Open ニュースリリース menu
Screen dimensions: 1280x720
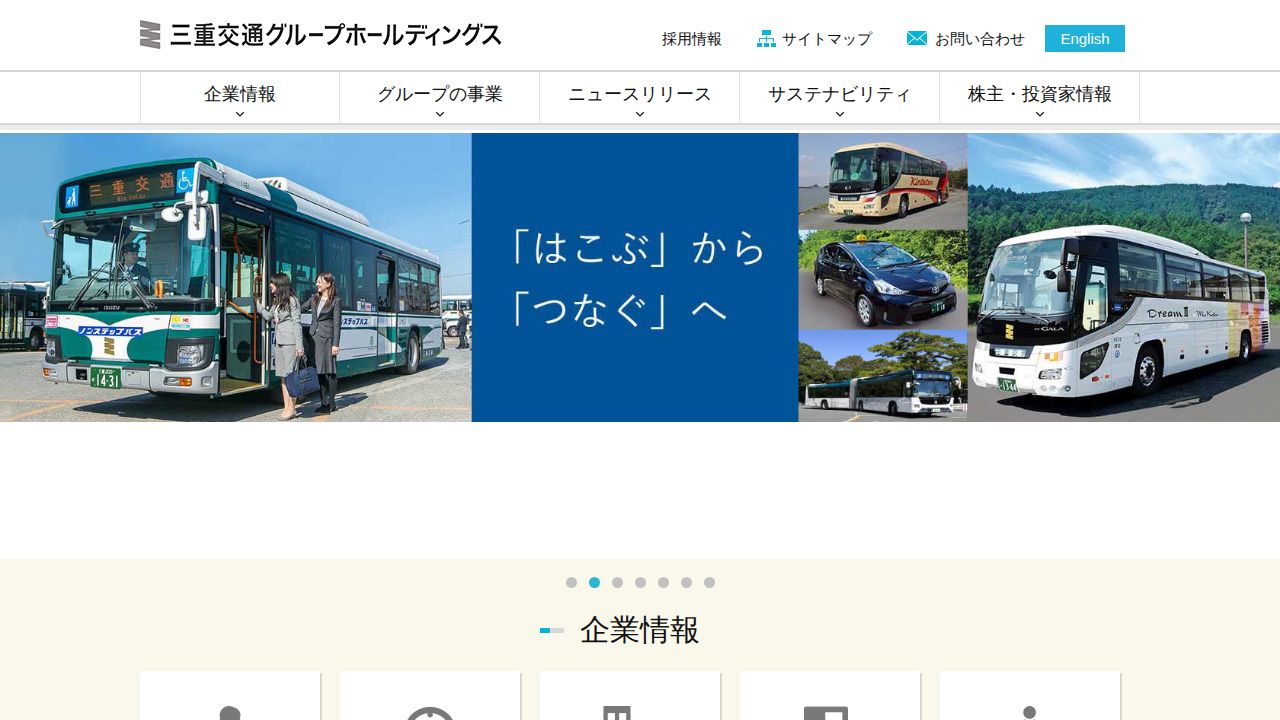pos(640,97)
